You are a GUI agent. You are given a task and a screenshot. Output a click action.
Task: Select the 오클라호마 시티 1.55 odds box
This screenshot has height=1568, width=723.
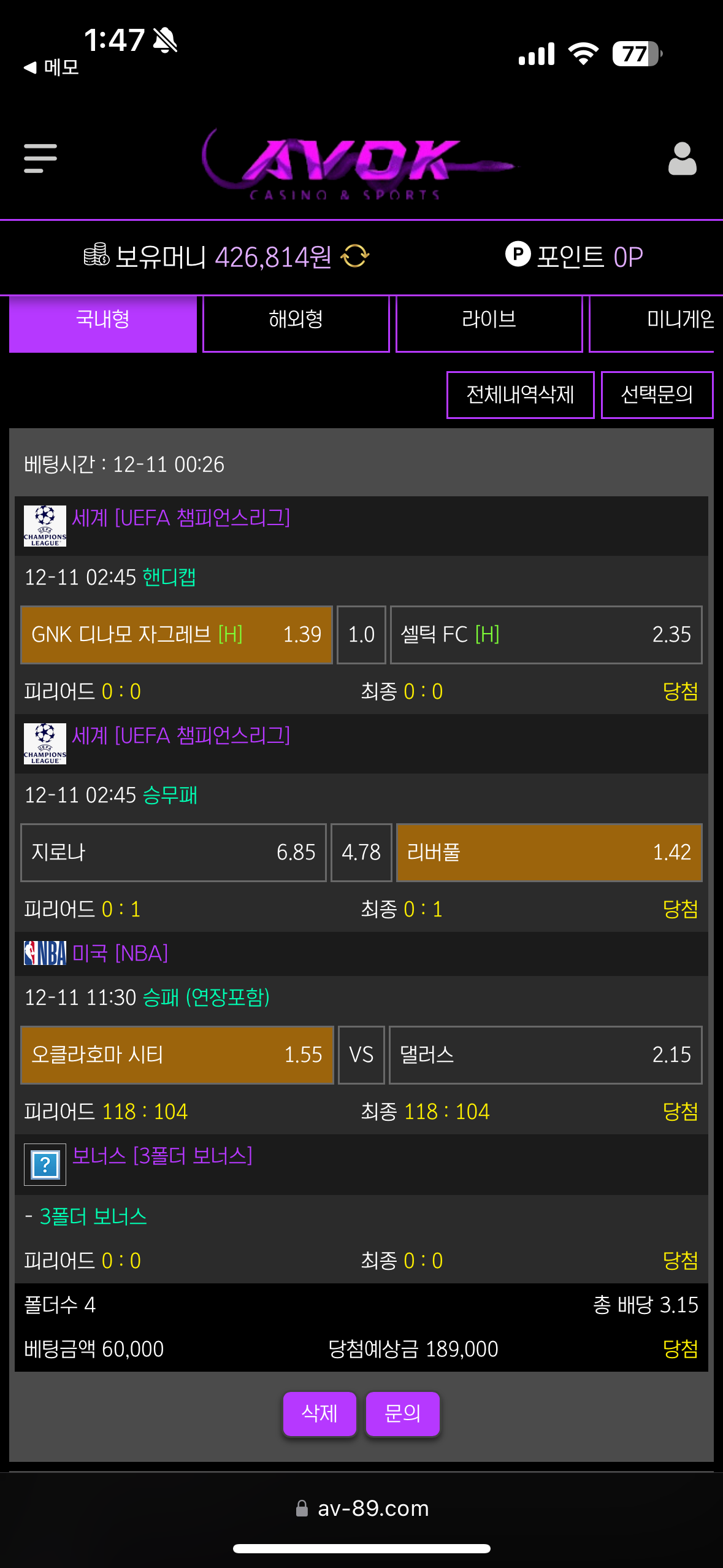pos(177,1055)
